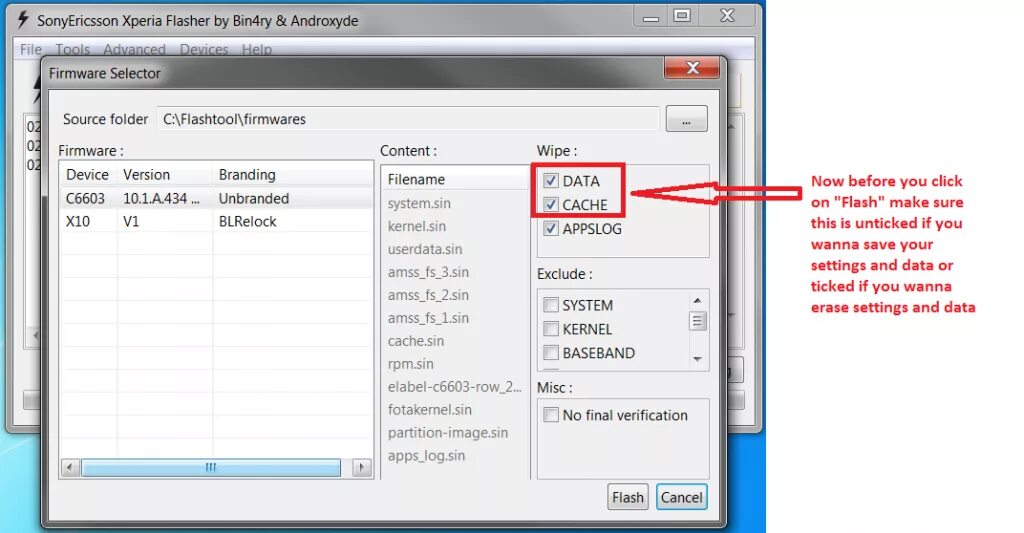The height and width of the screenshot is (533, 1024).
Task: Click the Exclude list down scroll arrow
Action: tap(697, 359)
